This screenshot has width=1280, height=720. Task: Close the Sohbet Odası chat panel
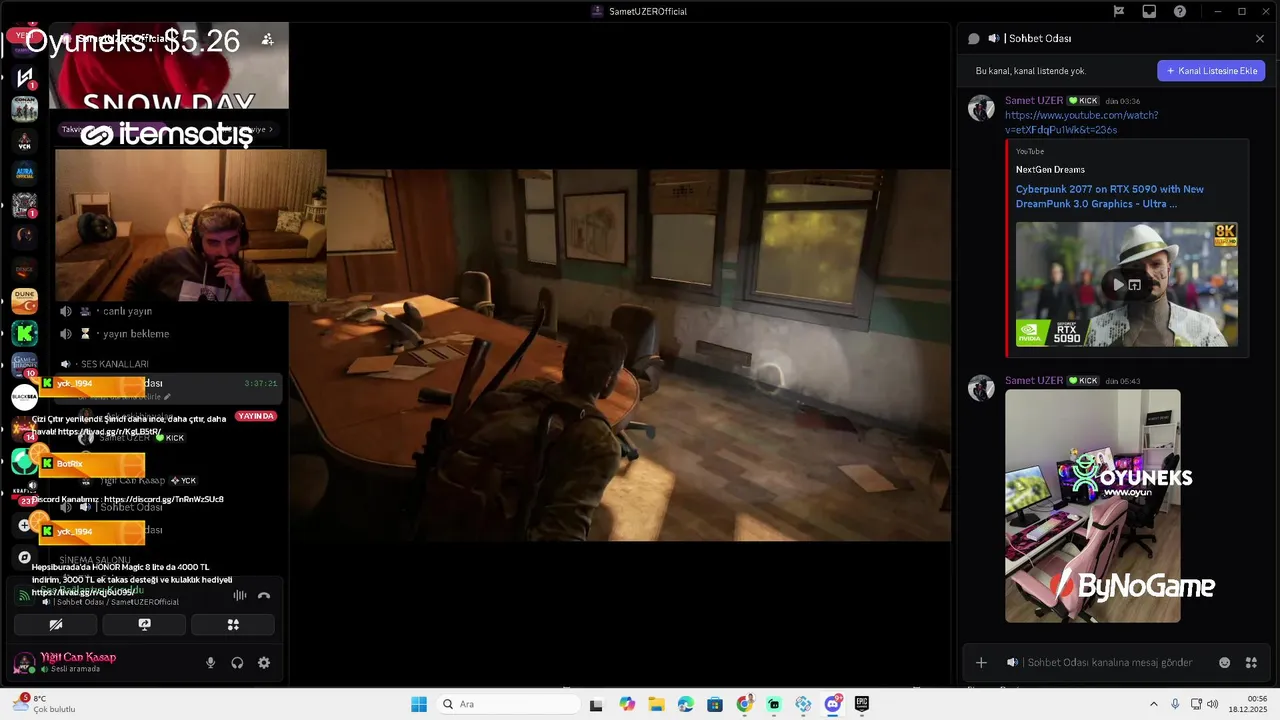tap(1260, 38)
